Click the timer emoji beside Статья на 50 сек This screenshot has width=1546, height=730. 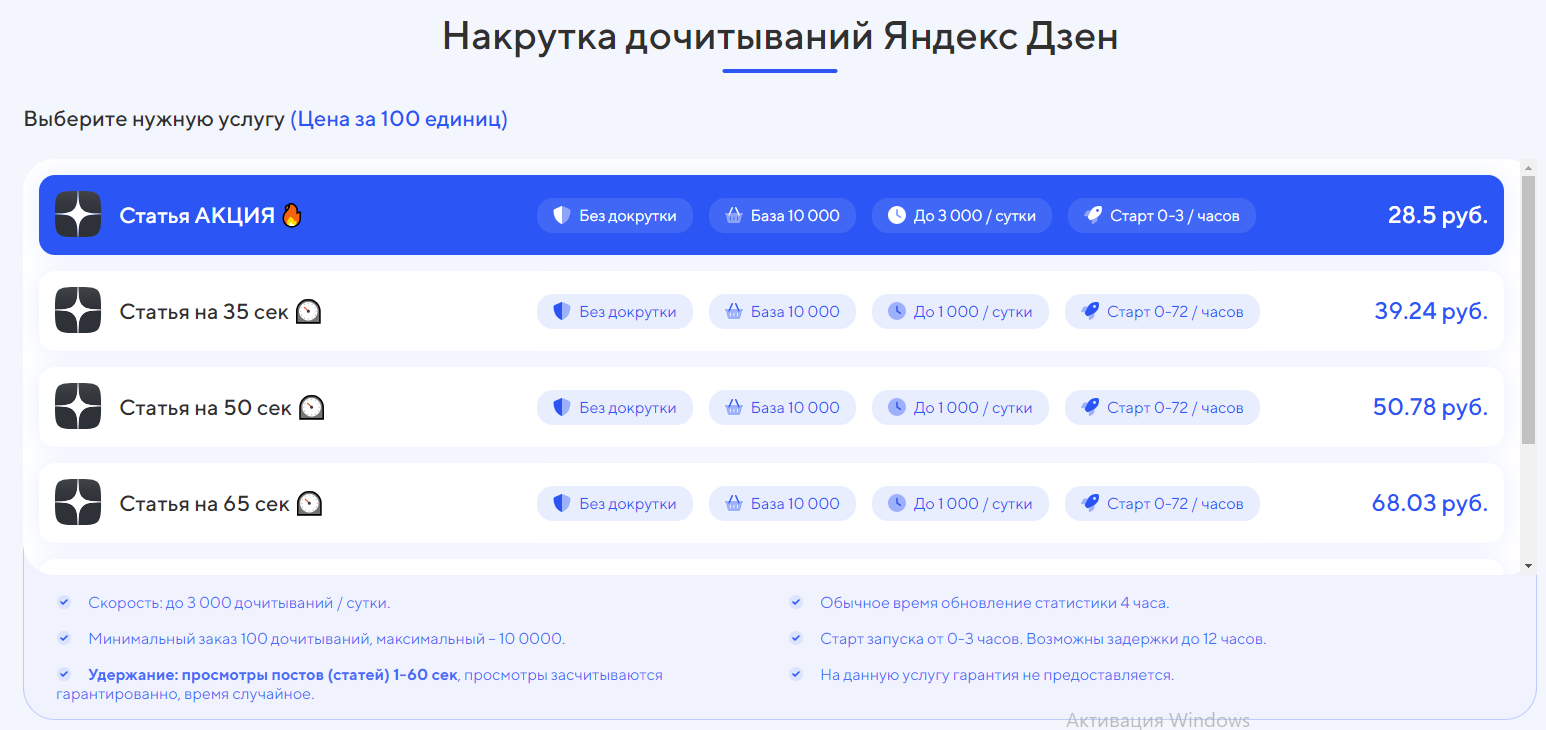coord(312,408)
